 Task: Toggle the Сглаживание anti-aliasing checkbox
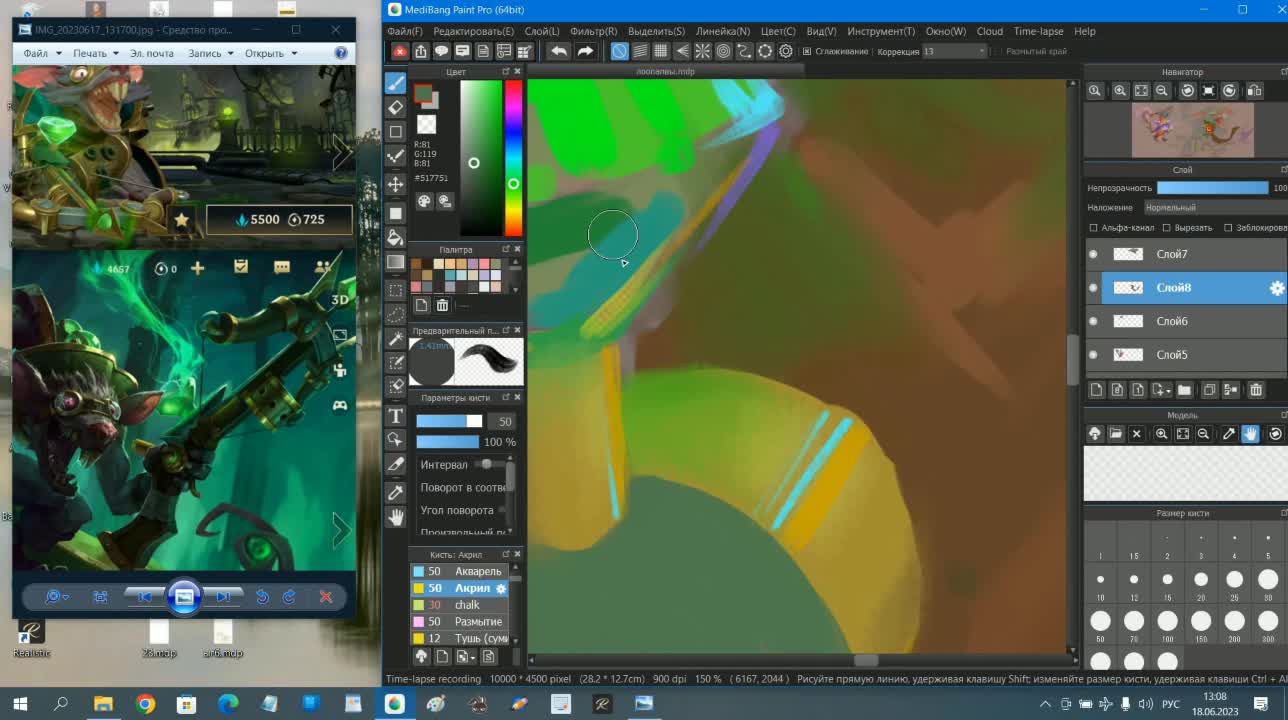pyautogui.click(x=808, y=51)
